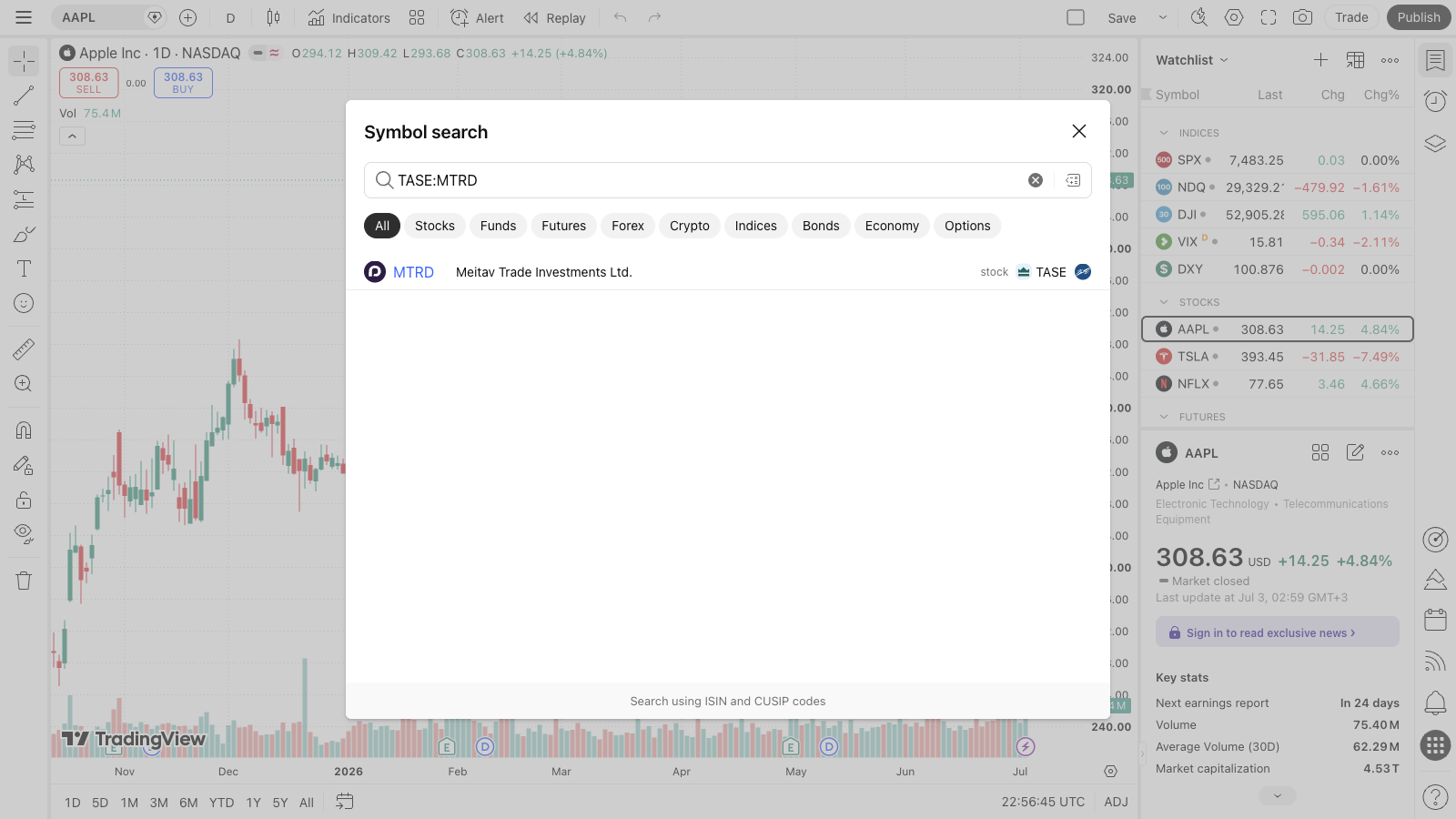Screen dimensions: 1456x819
Task: Open forecasting and measurement tools
Action: (24, 199)
